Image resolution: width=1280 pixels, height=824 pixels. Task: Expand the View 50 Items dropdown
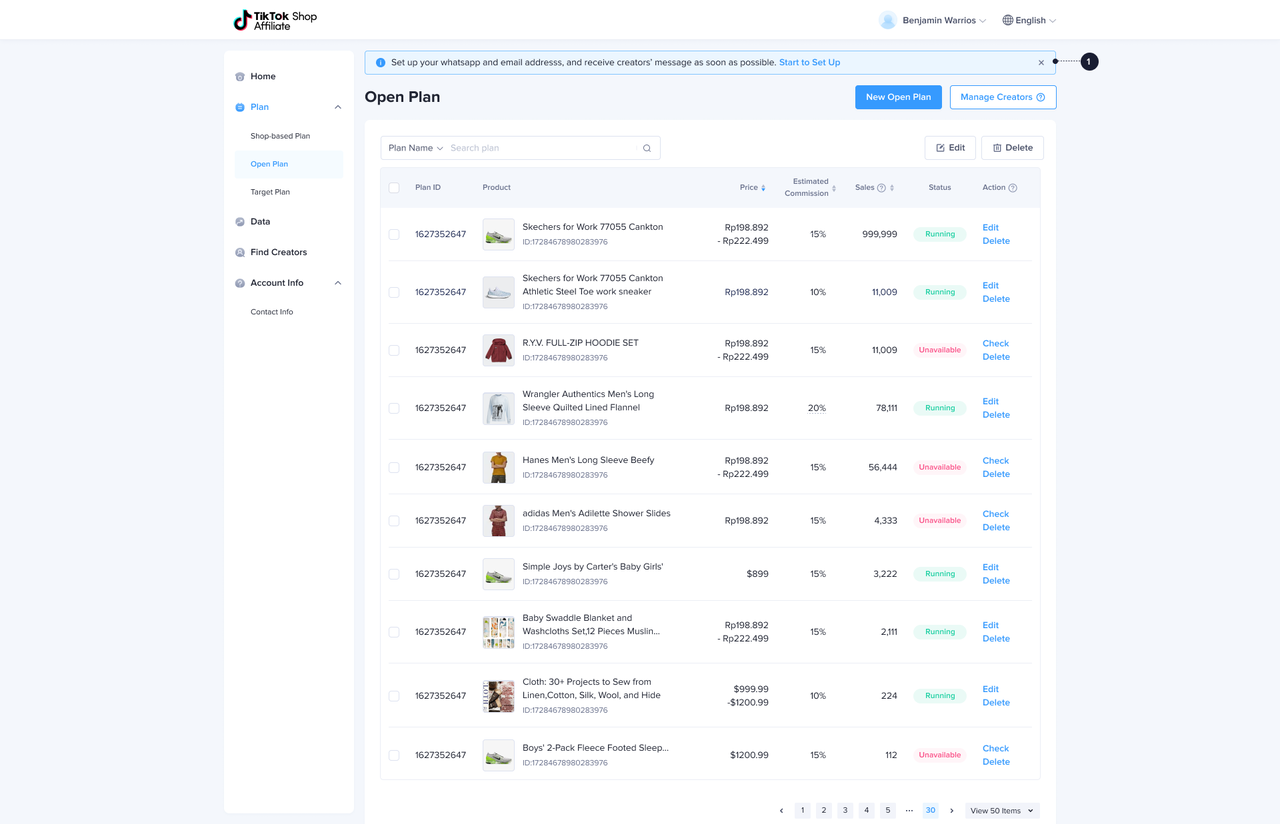pyautogui.click(x=1002, y=811)
